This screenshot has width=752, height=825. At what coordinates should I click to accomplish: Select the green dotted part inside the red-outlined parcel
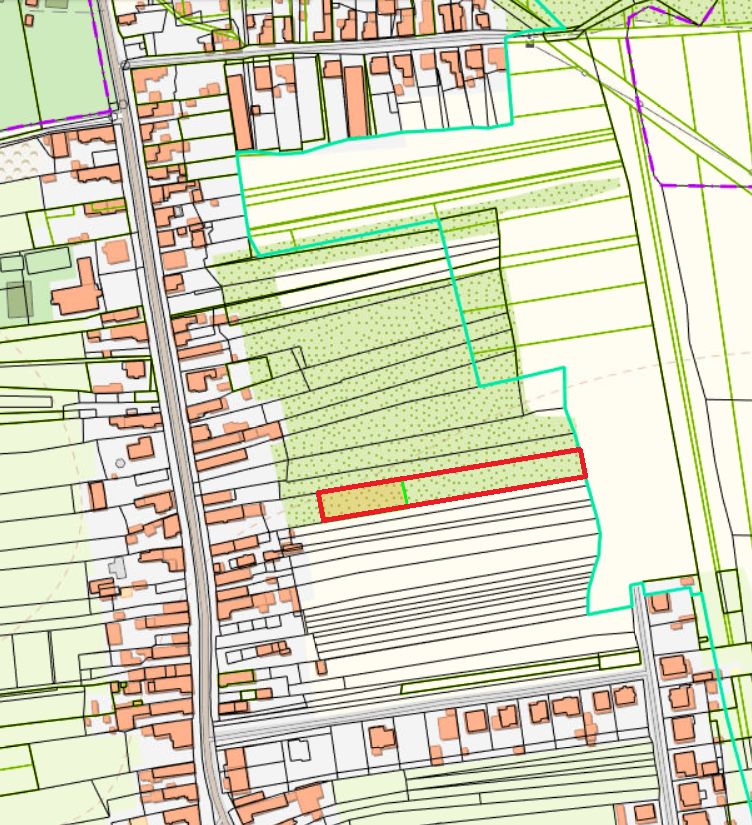click(490, 480)
